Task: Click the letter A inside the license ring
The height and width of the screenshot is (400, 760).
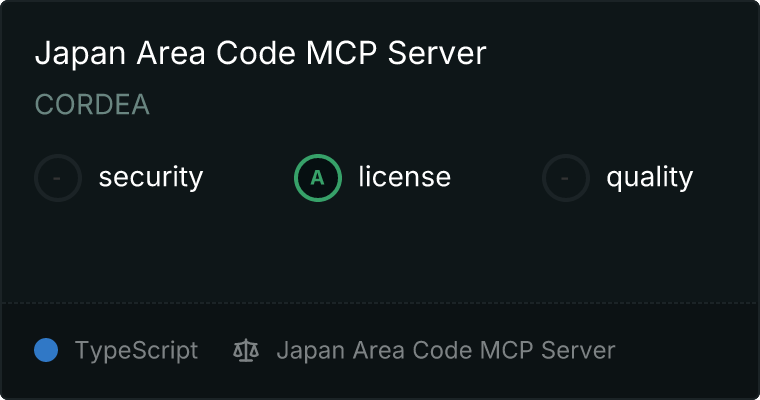Action: tap(318, 178)
